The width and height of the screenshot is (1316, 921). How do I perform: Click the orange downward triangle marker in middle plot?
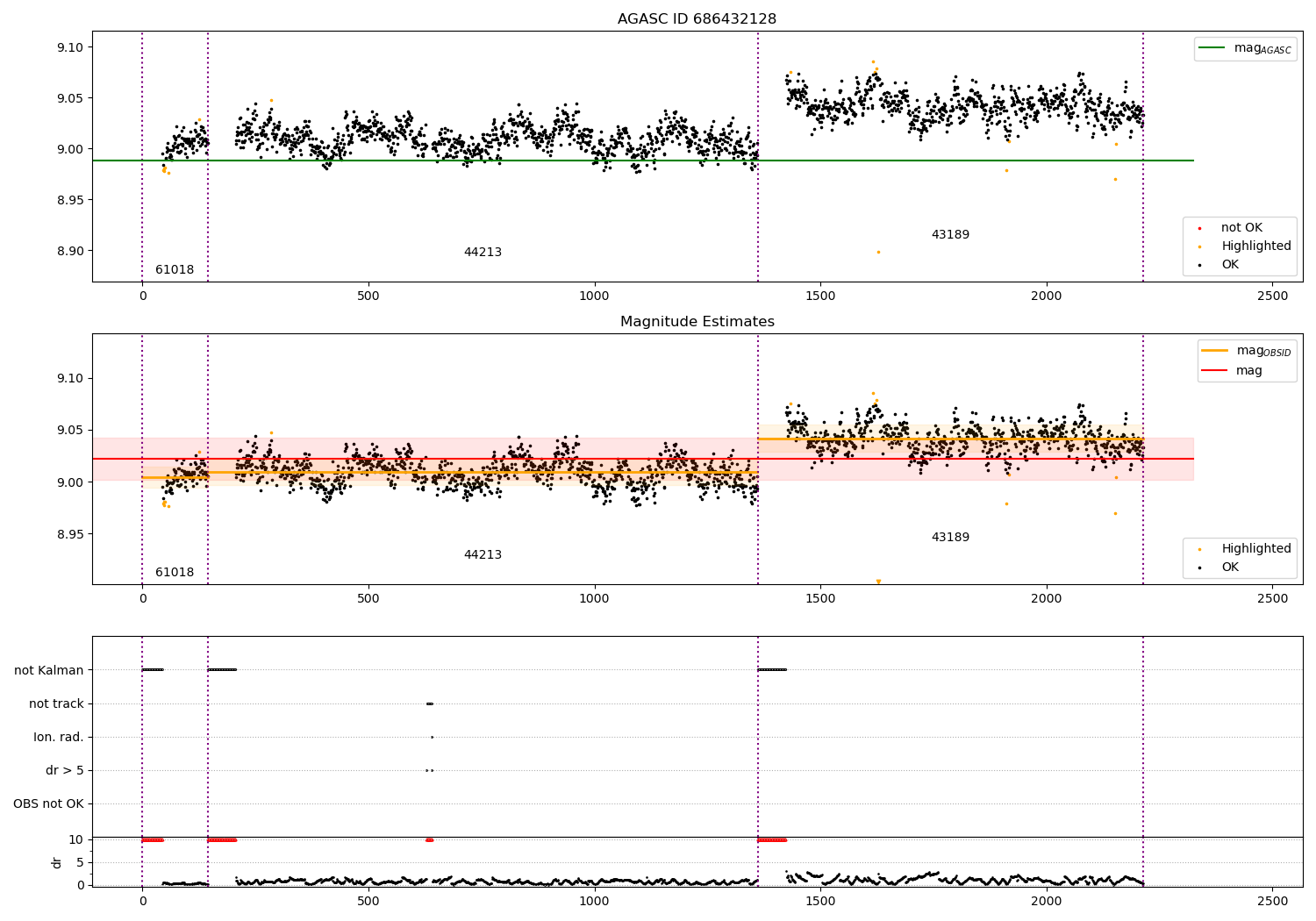[878, 582]
